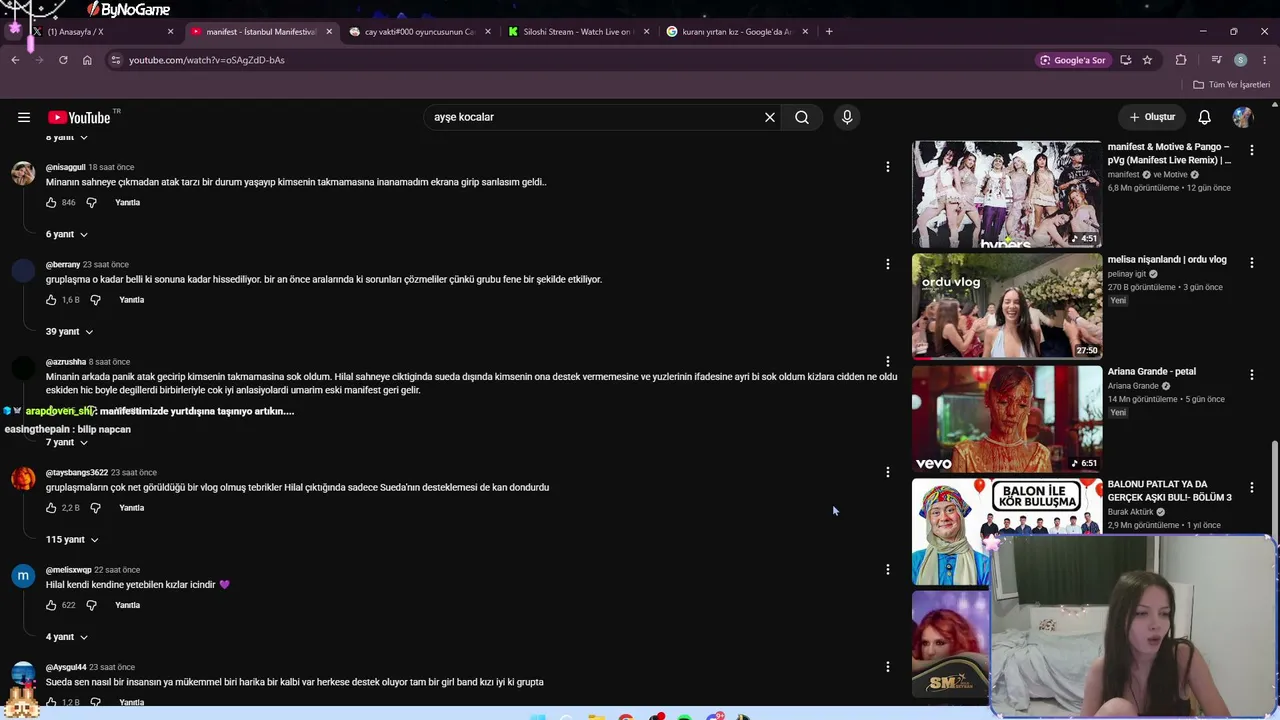The image size is (1280, 720).
Task: Open more options for @berrany's comment
Action: (887, 264)
